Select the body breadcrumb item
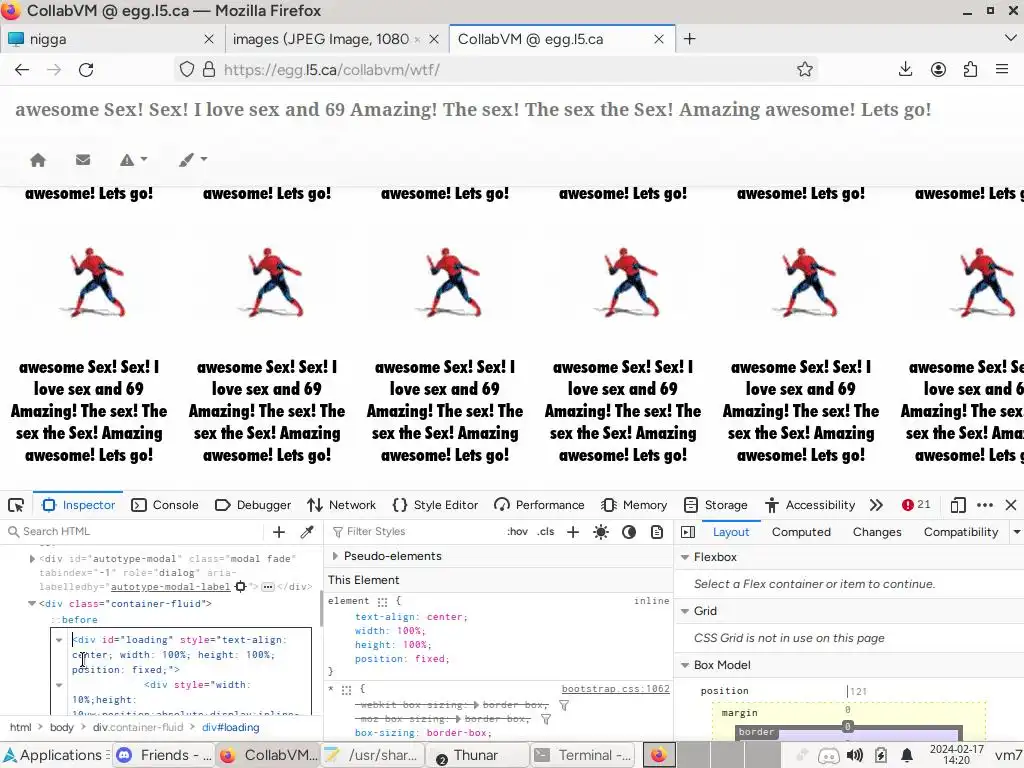This screenshot has height=768, width=1024. click(61, 727)
